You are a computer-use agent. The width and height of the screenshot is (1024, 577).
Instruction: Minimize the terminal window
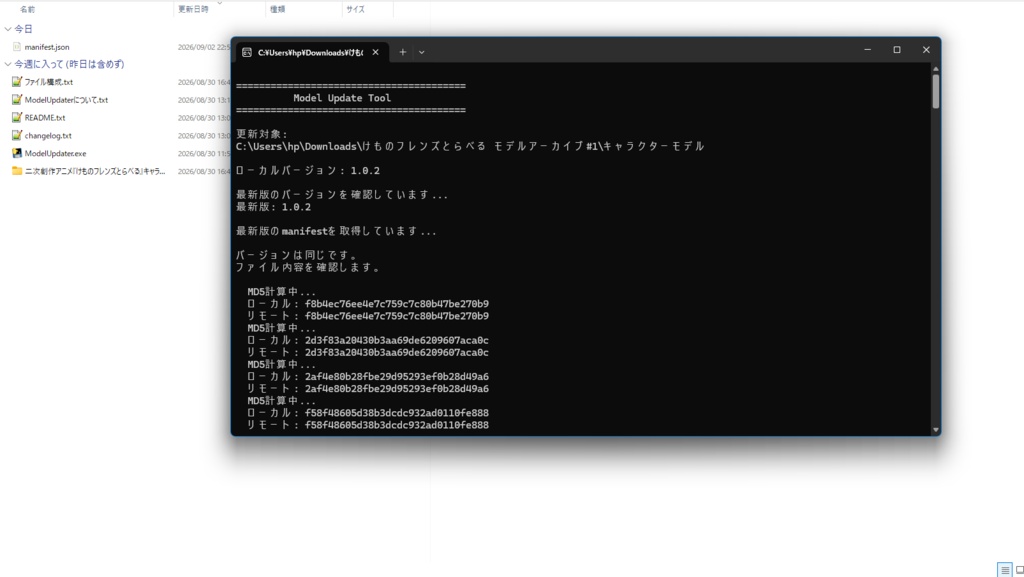click(867, 50)
